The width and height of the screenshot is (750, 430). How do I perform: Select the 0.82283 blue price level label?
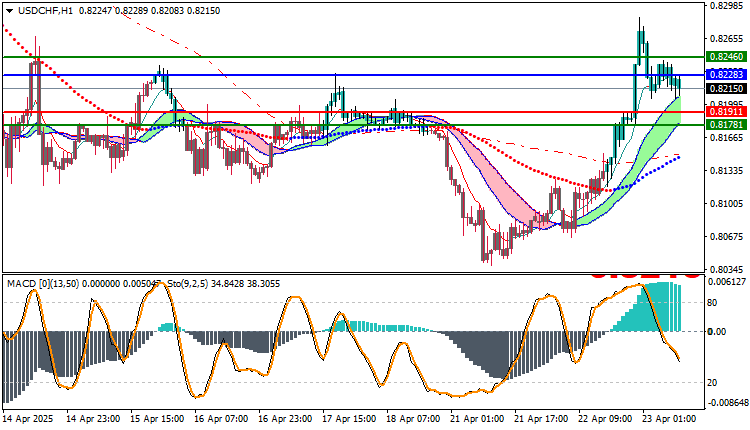(x=727, y=75)
